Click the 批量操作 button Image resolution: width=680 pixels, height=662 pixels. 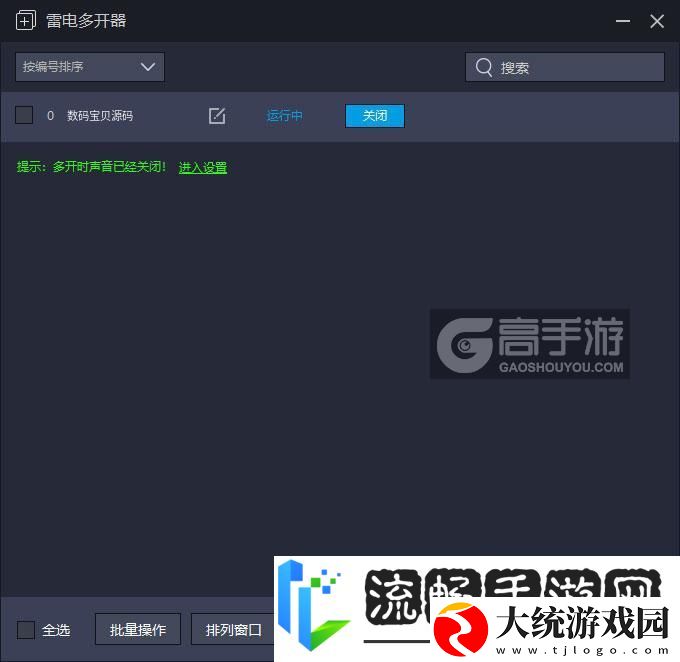tap(138, 629)
